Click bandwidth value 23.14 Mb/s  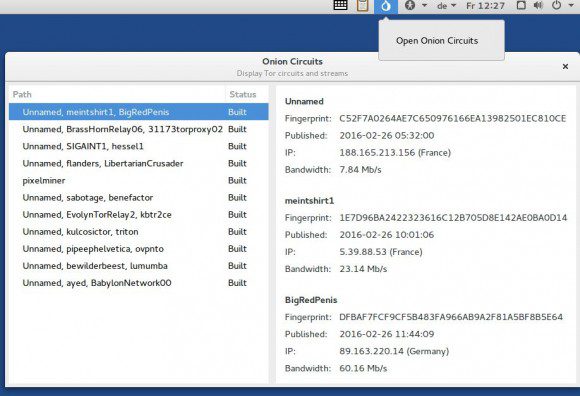(363, 269)
